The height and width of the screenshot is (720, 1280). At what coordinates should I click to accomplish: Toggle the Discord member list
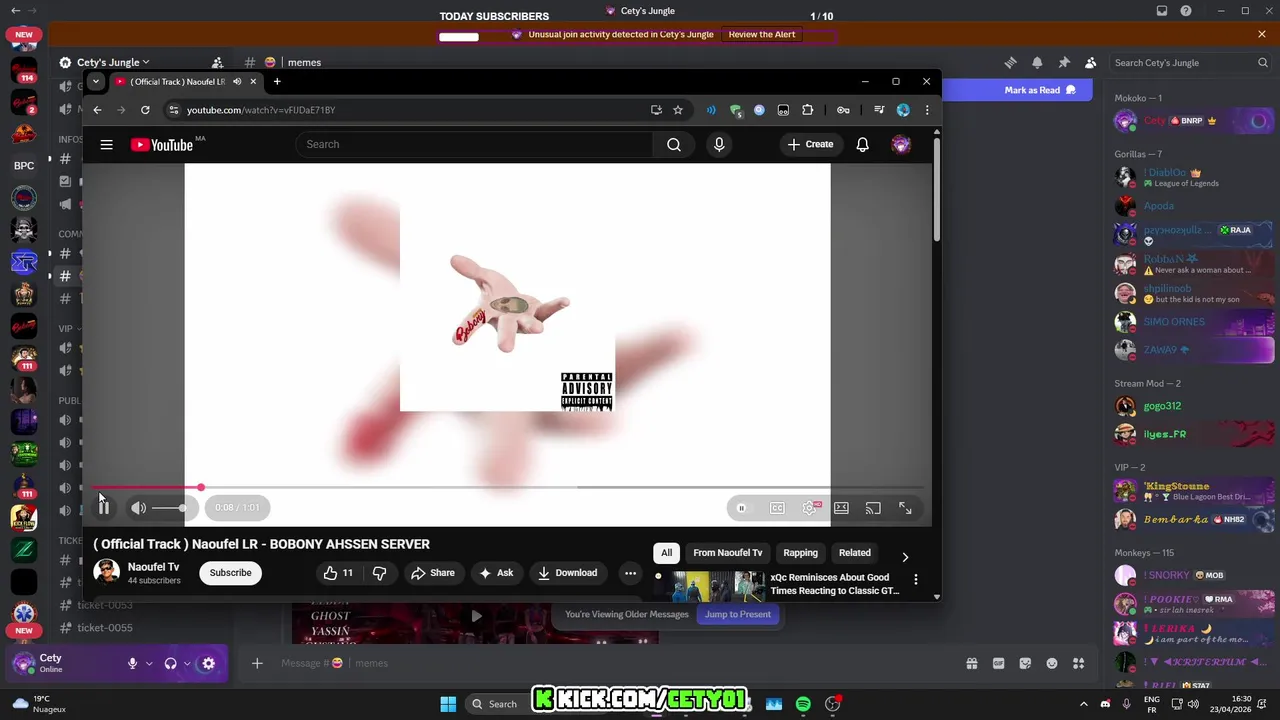pyautogui.click(x=1091, y=62)
